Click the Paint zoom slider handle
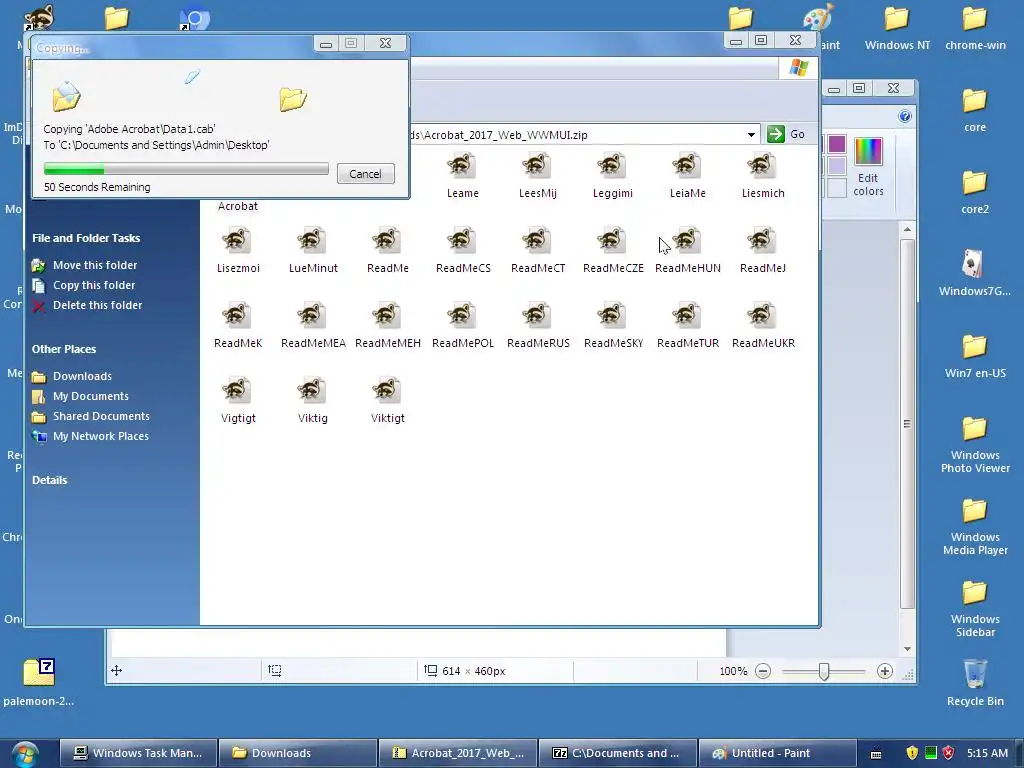The height and width of the screenshot is (768, 1024). (x=824, y=671)
